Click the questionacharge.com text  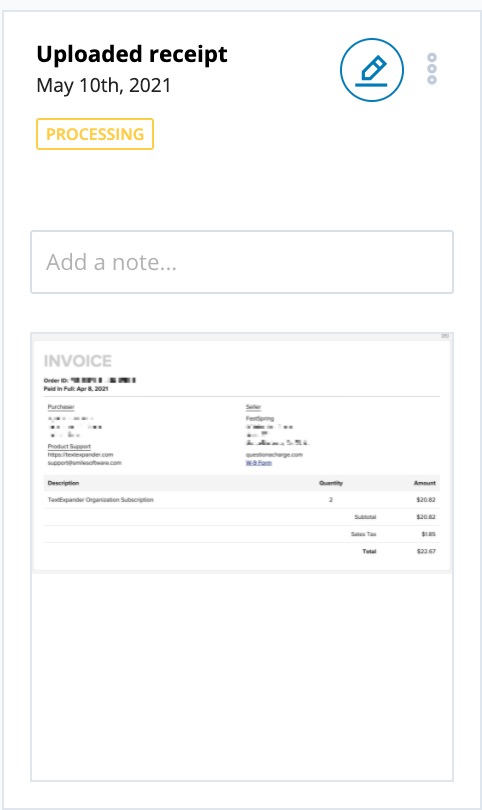(x=274, y=455)
